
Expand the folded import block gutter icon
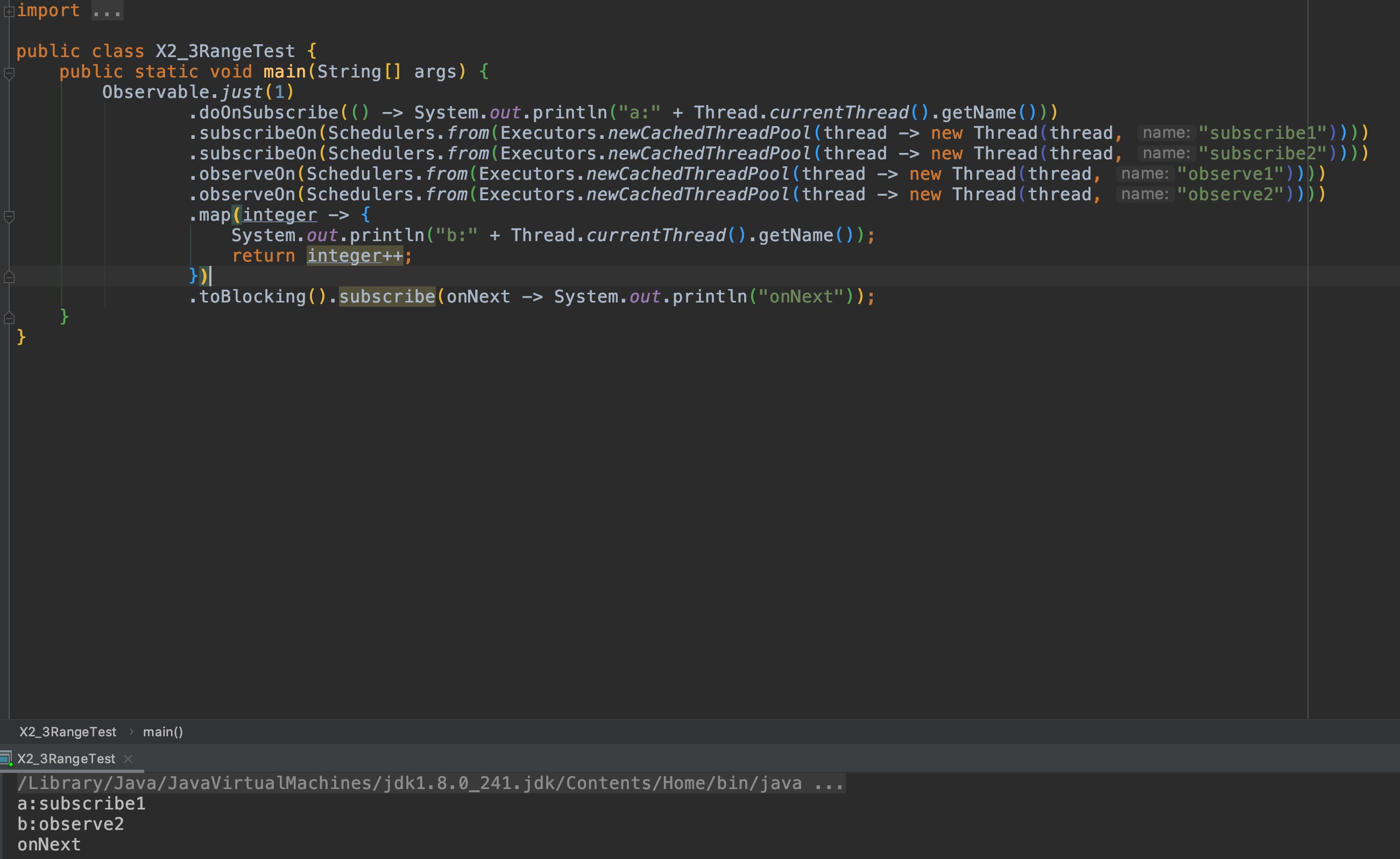click(x=9, y=11)
